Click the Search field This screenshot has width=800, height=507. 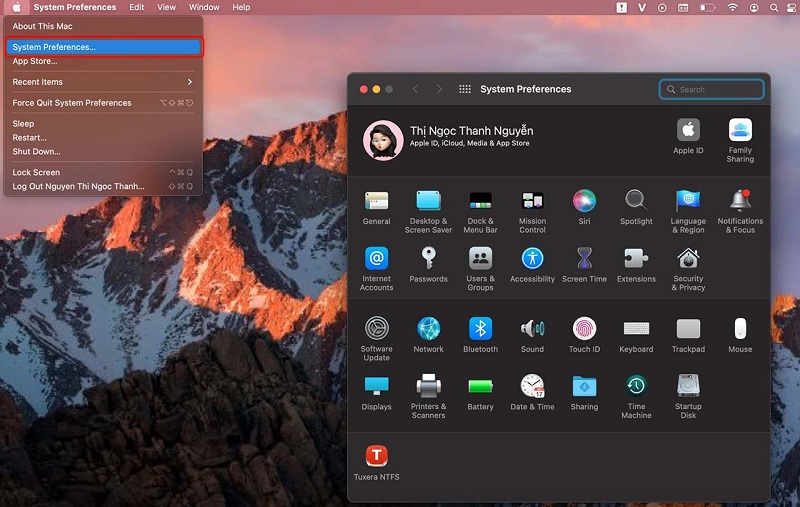[x=711, y=89]
